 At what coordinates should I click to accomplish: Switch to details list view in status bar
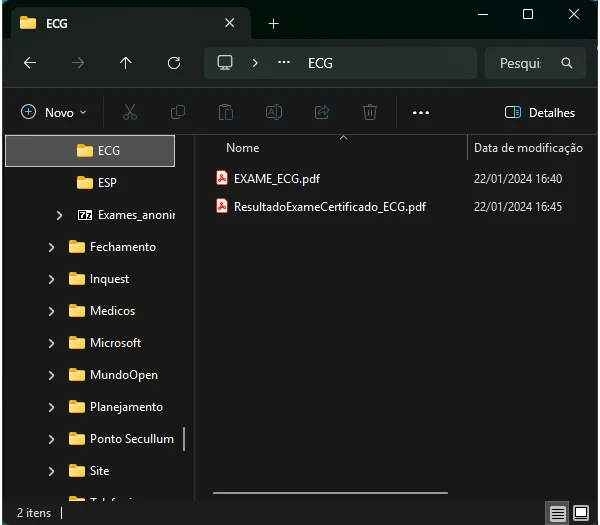tap(557, 513)
